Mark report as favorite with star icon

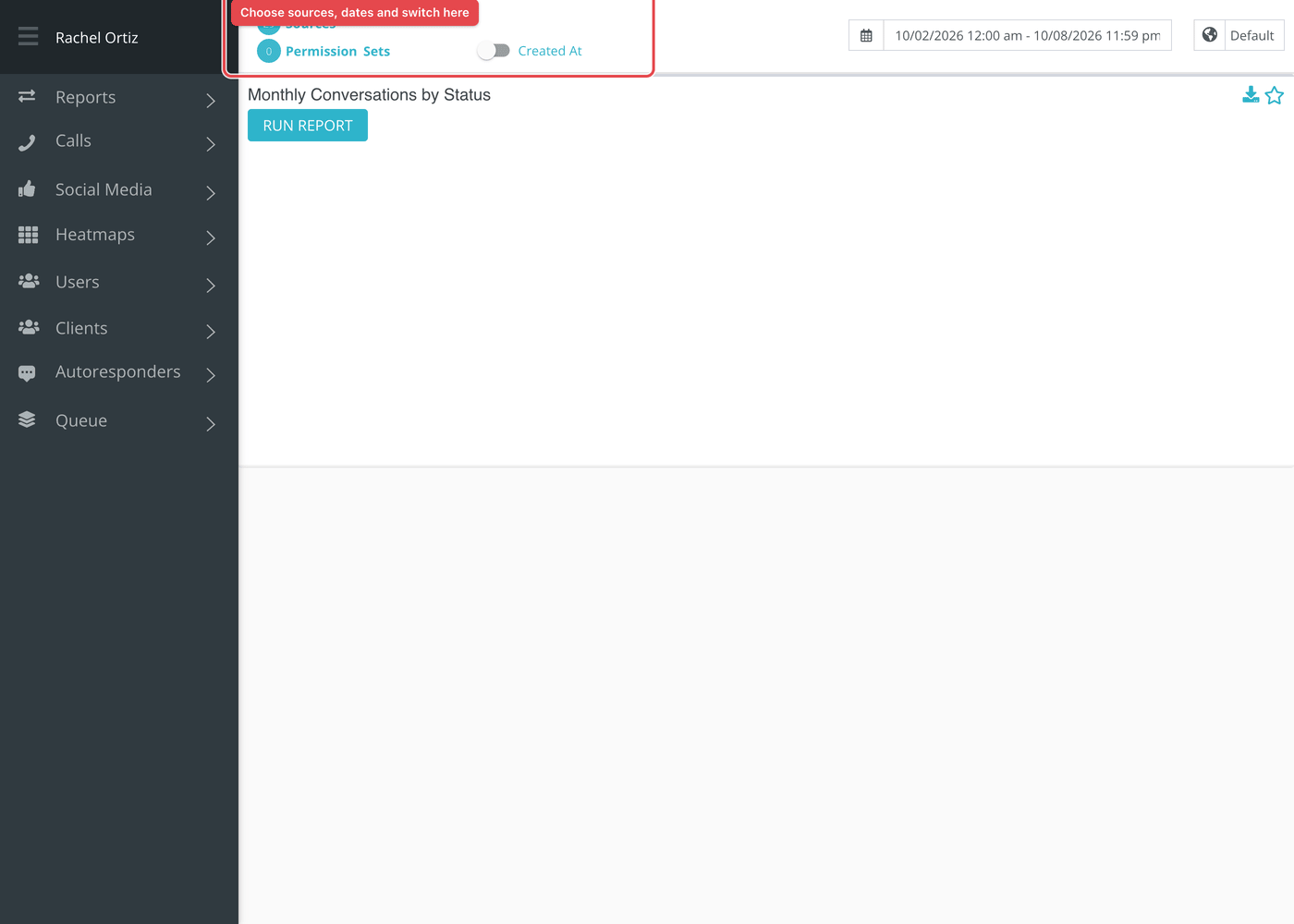[x=1275, y=95]
